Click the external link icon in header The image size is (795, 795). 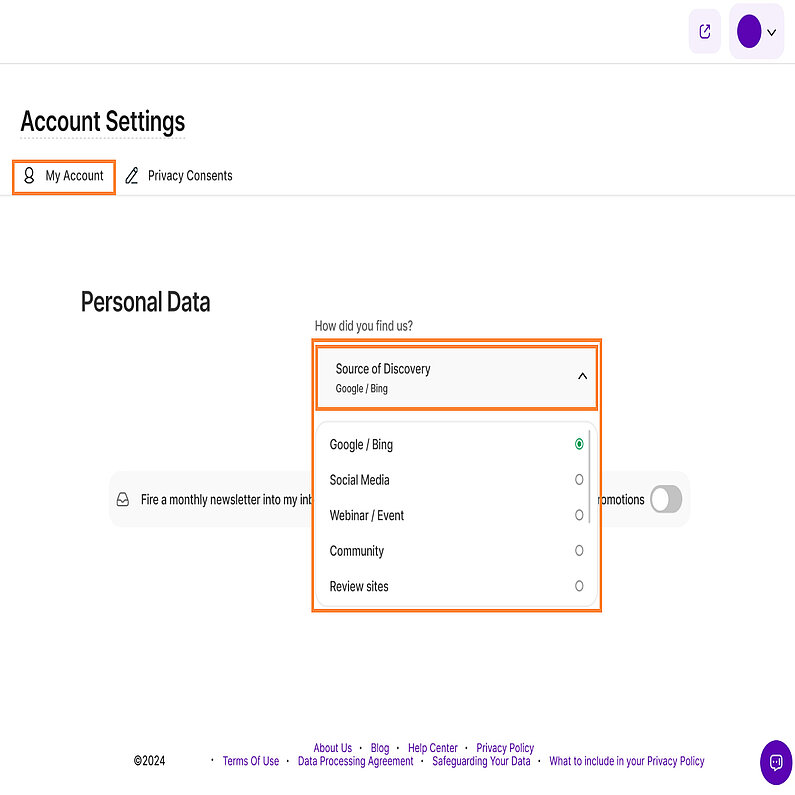[x=705, y=32]
